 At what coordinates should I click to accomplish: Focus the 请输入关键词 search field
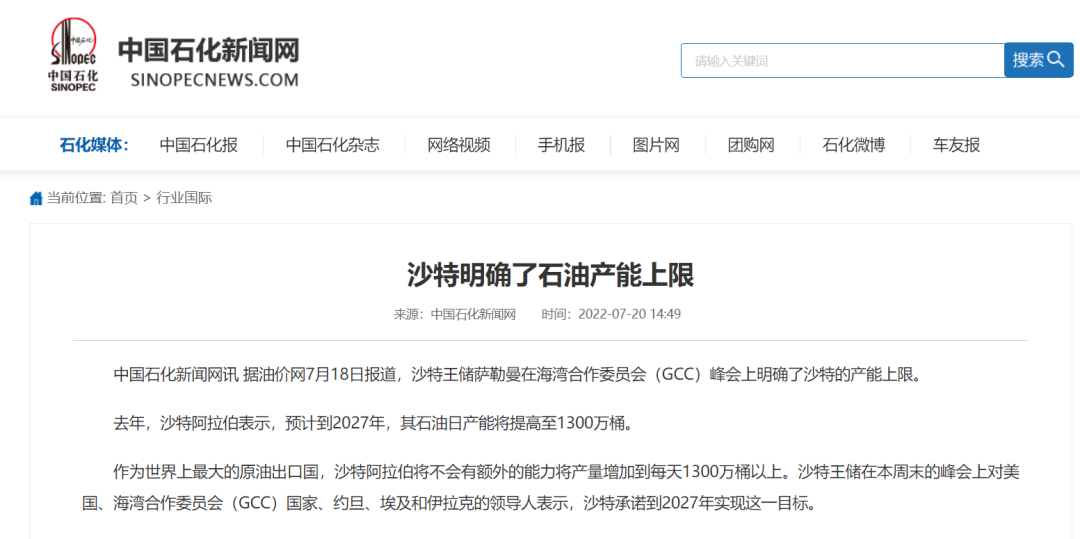coord(842,61)
